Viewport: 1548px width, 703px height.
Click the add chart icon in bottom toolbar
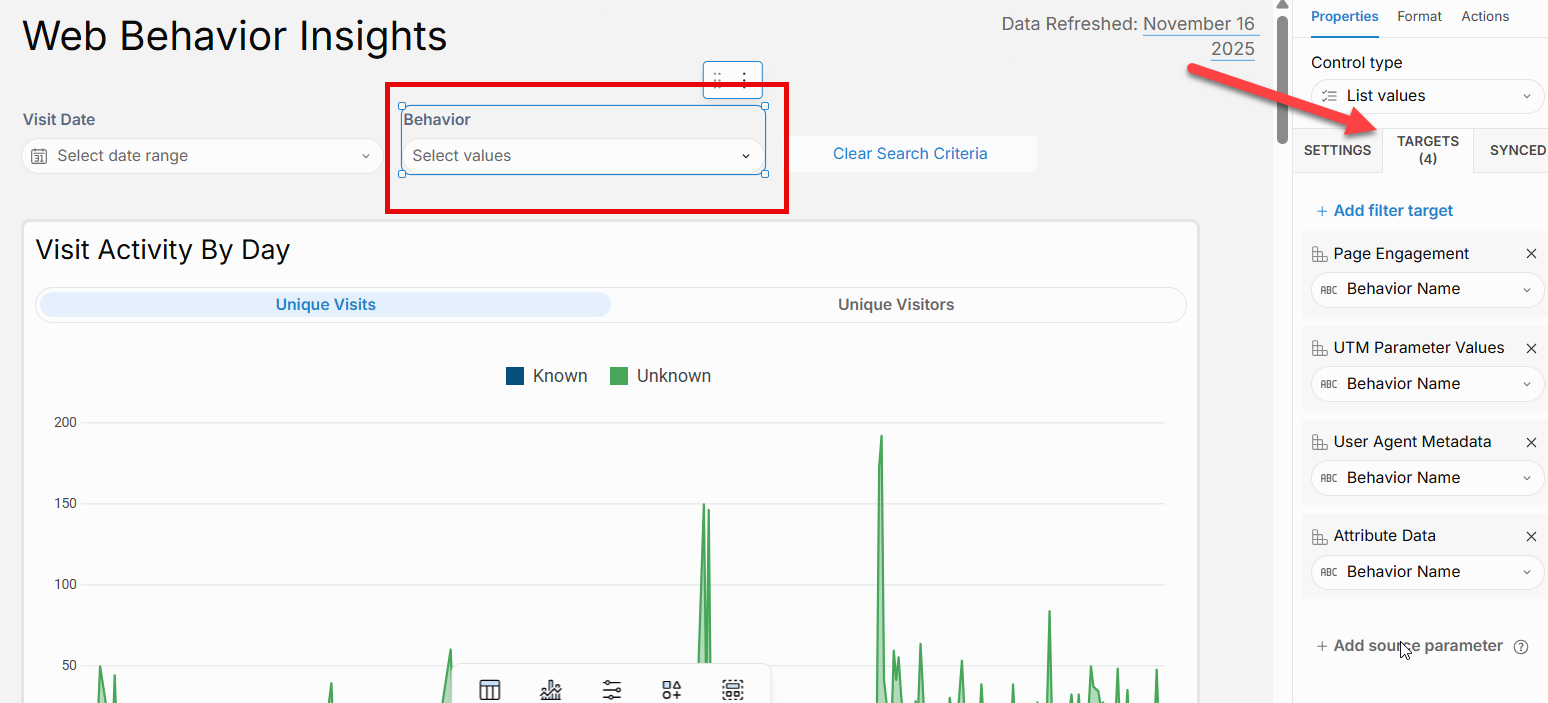click(x=551, y=689)
